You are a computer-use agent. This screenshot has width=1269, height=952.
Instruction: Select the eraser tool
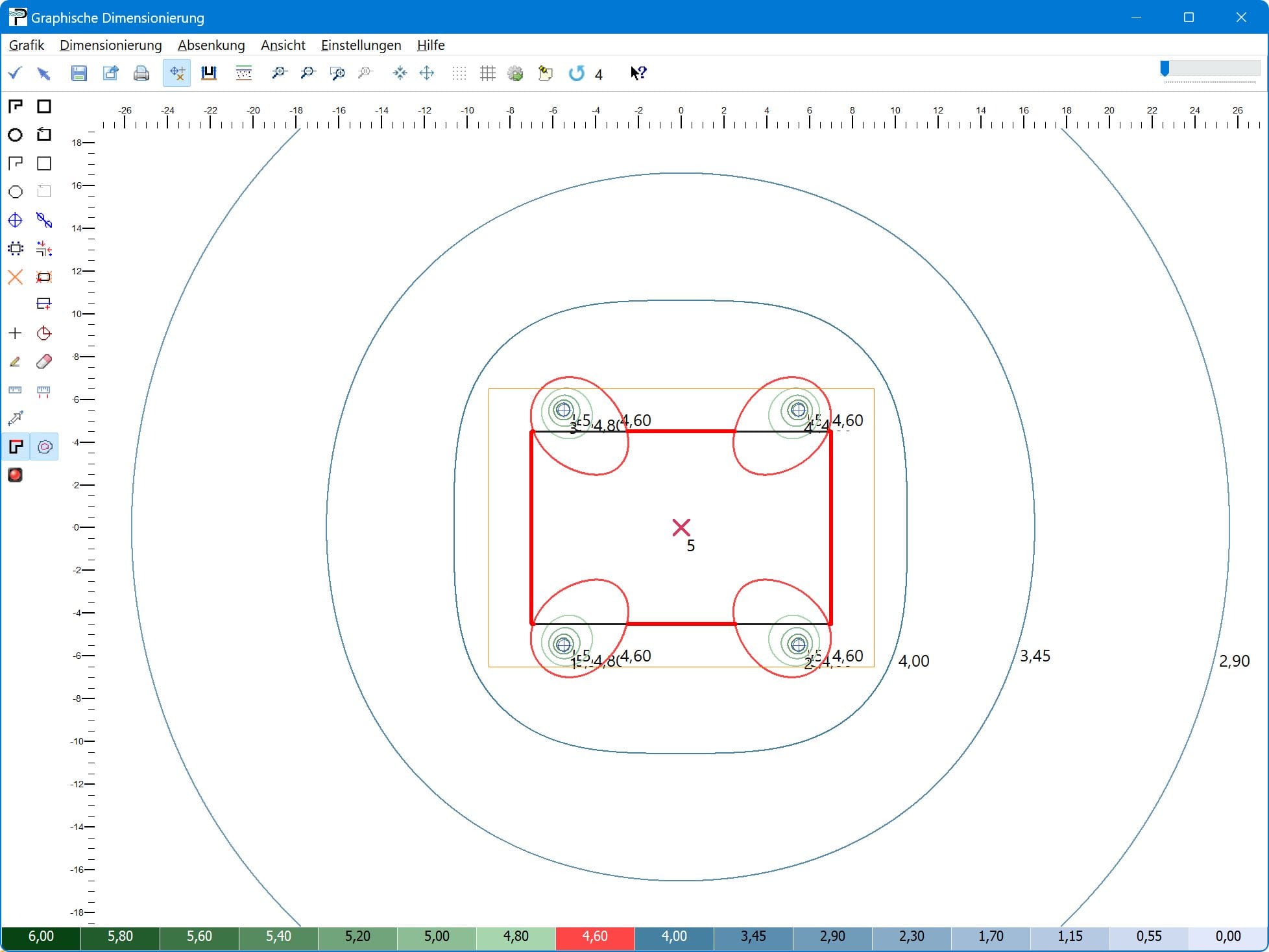44,362
